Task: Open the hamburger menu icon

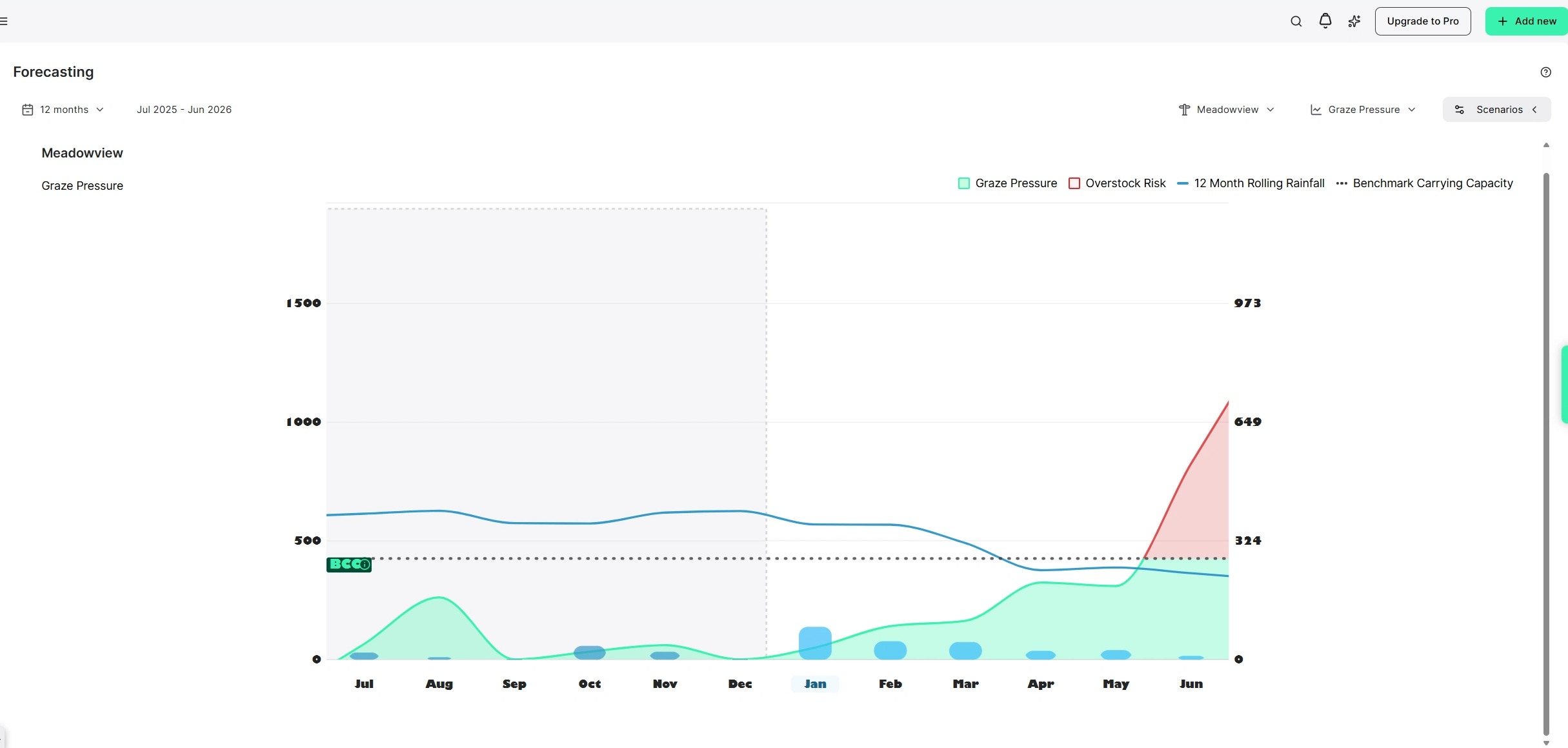Action: [4, 21]
